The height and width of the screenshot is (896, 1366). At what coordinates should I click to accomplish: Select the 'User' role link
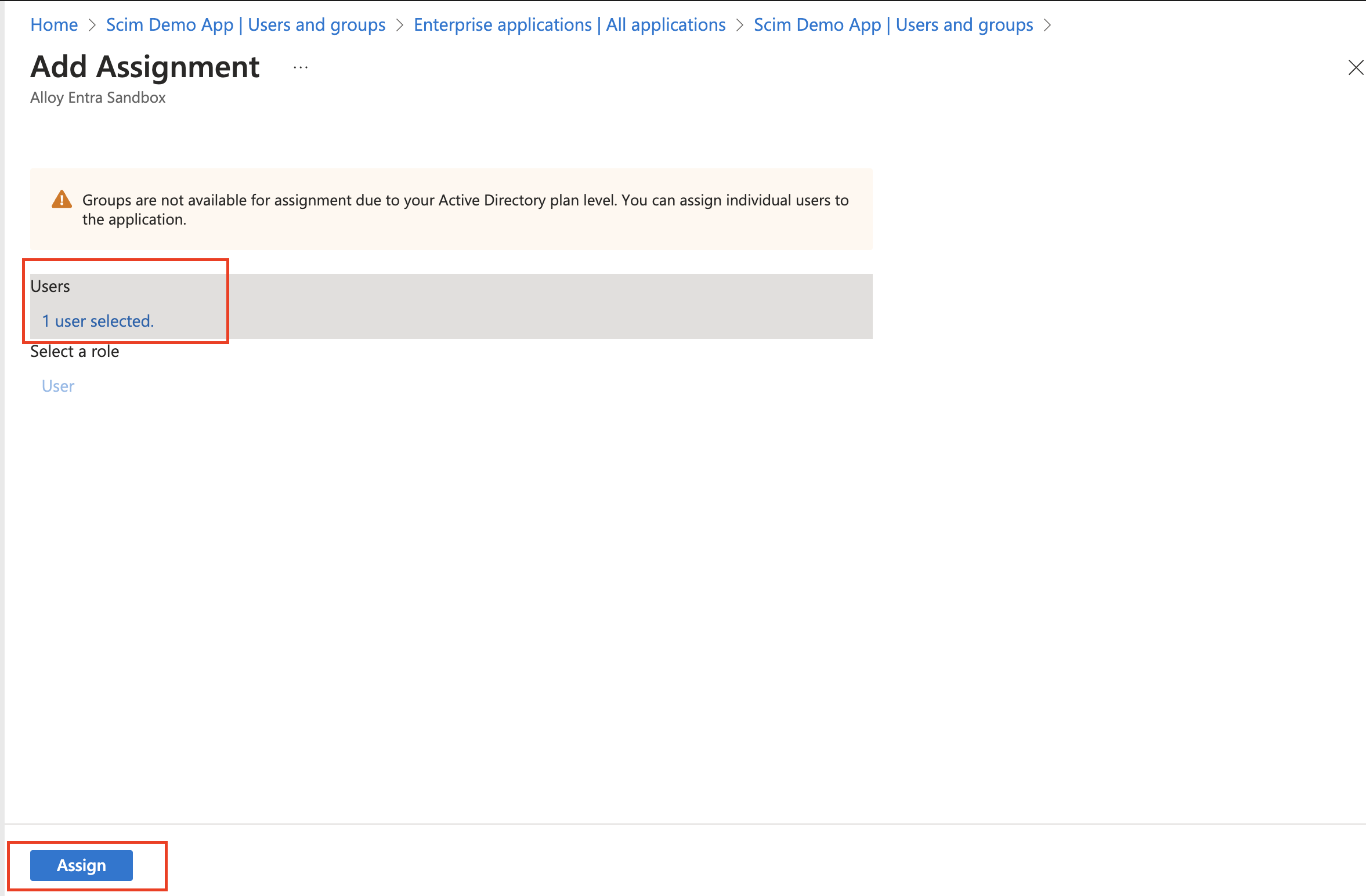58,386
